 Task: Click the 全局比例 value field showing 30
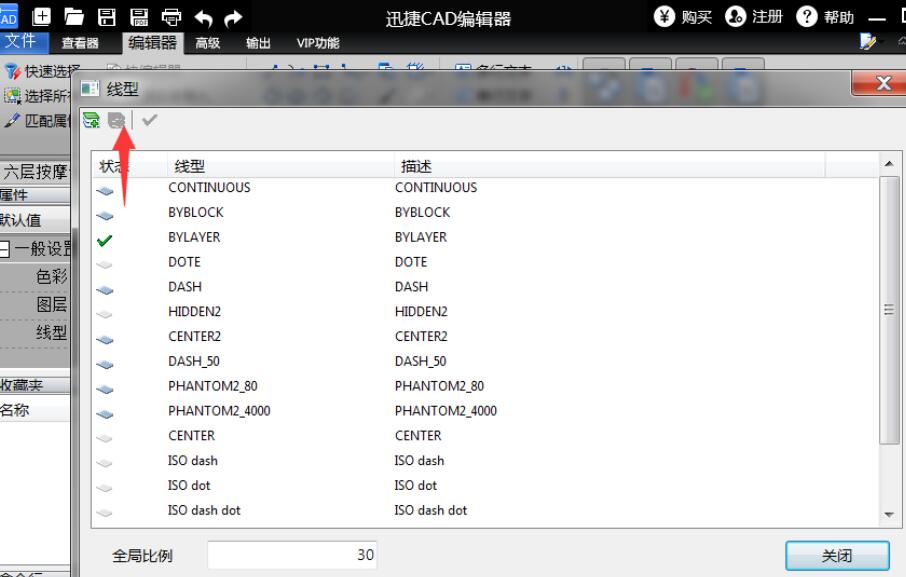[292, 555]
